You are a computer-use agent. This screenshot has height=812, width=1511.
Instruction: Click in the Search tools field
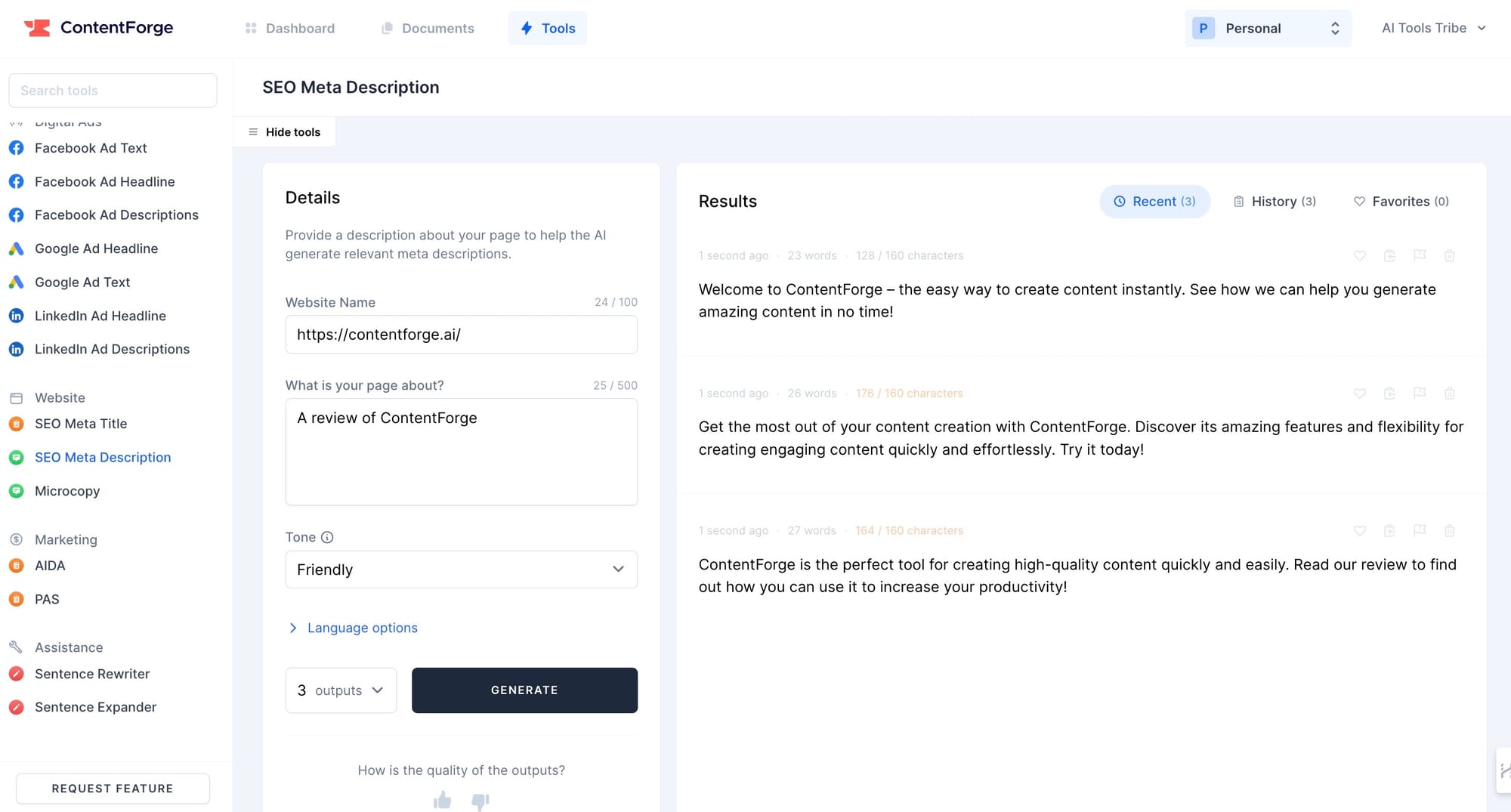pyautogui.click(x=113, y=91)
